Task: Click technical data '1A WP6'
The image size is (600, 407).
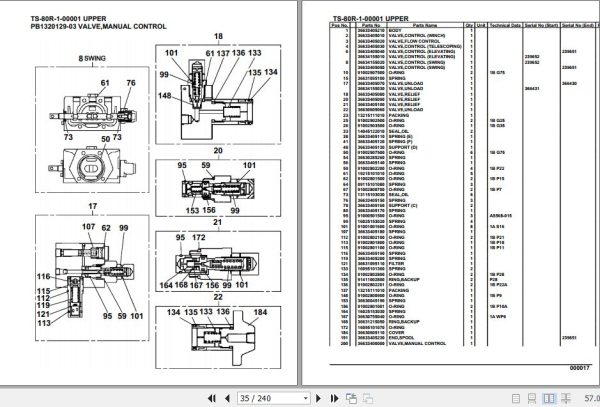Action: [x=497, y=317]
